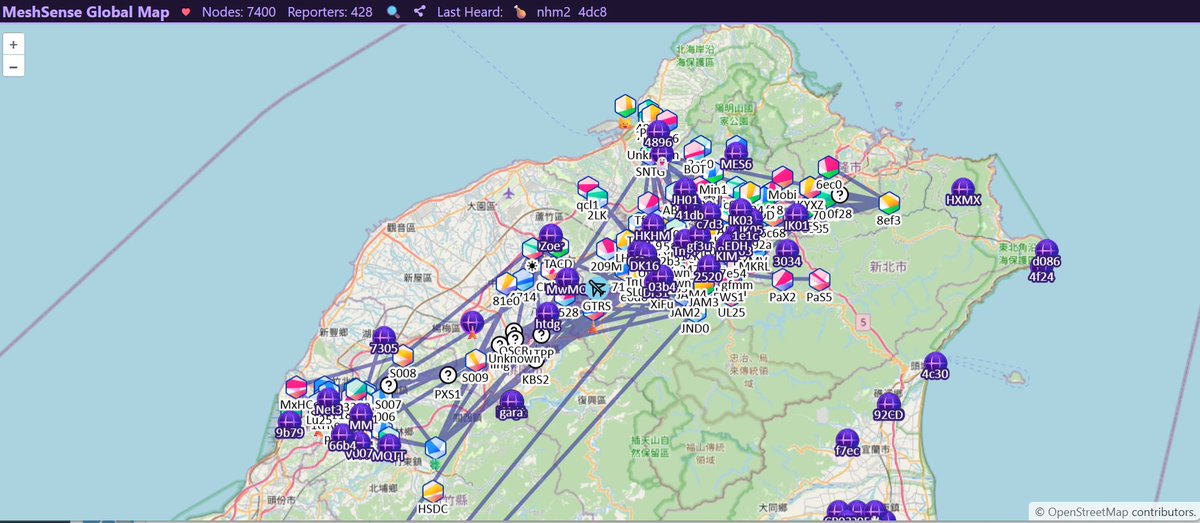Select the PaX2 hexagon node marker
This screenshot has width=1200, height=523.
click(783, 280)
